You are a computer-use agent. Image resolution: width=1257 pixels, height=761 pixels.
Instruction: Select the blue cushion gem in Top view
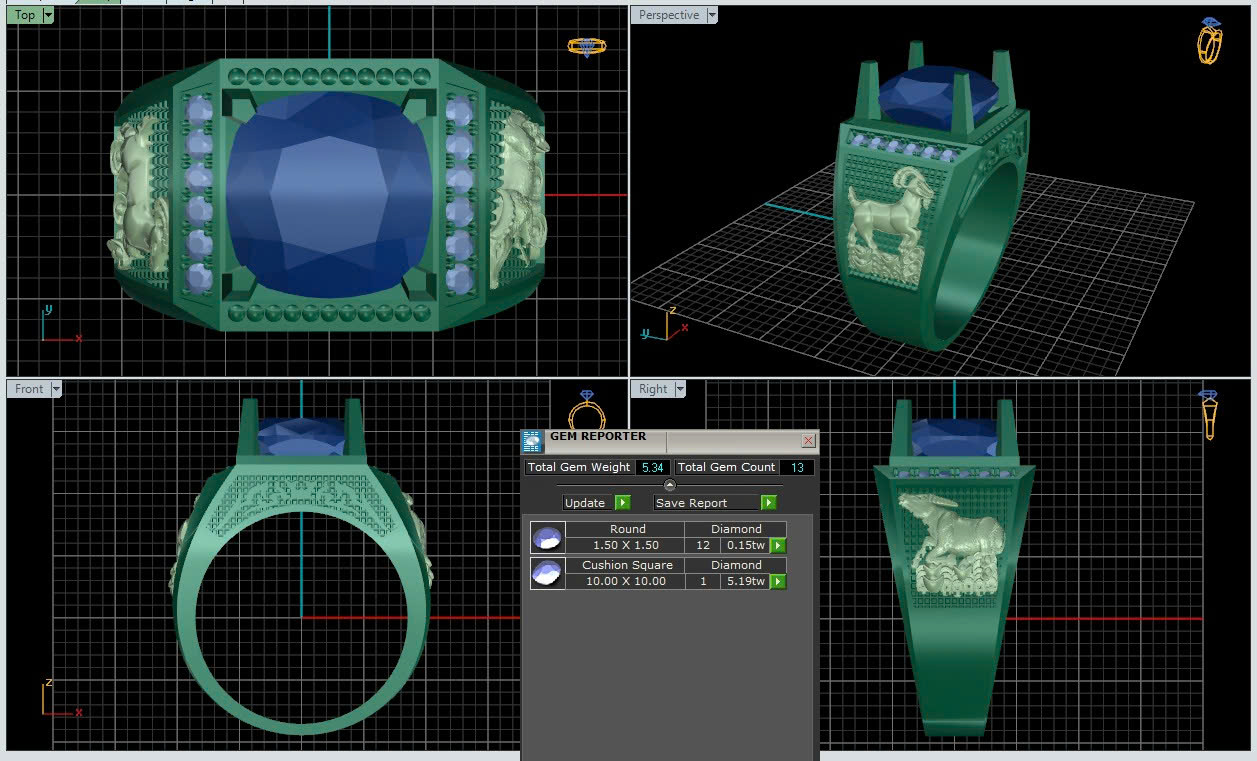click(328, 195)
